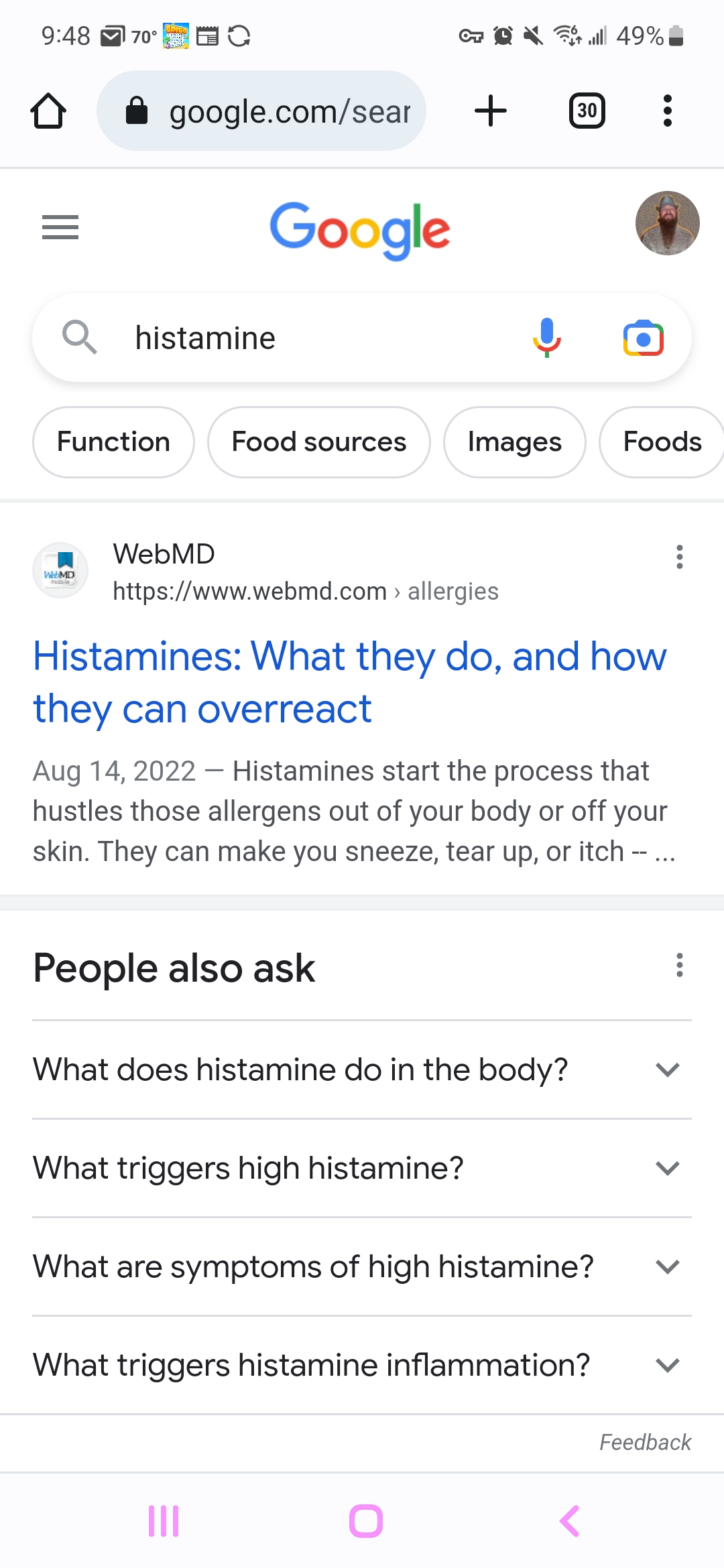
Task: Expand "What are symptoms of high histamine?"
Action: pos(362,1266)
